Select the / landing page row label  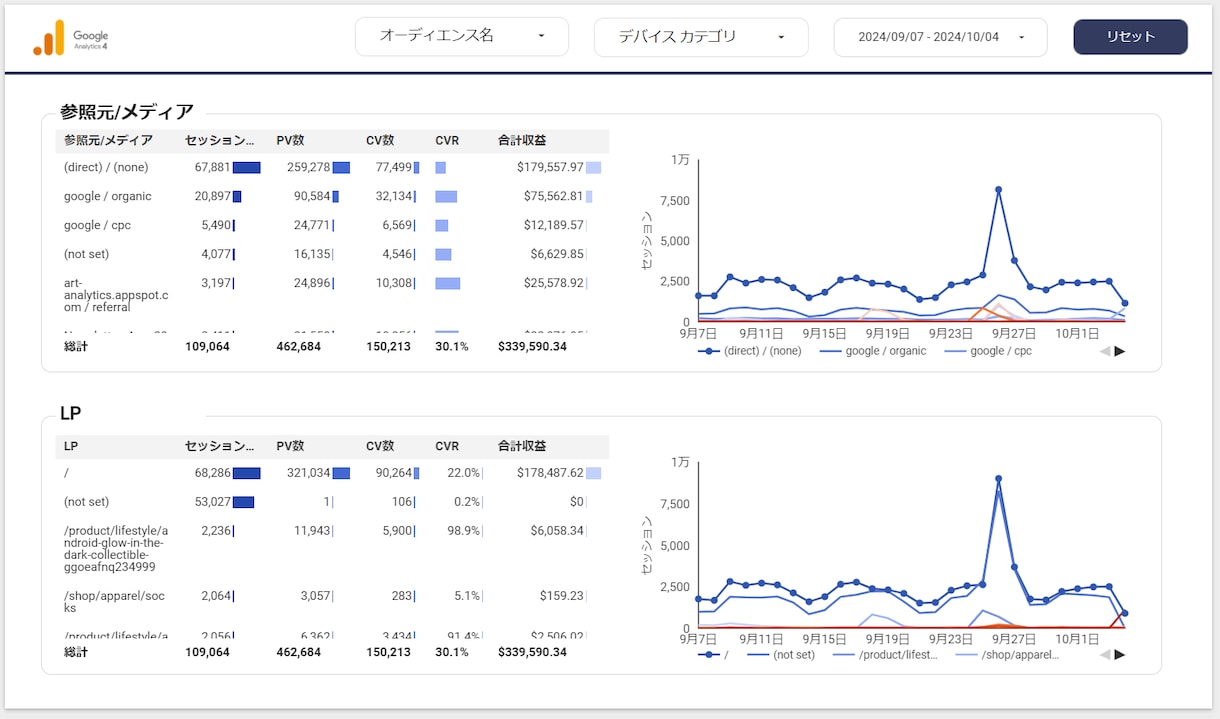coord(66,473)
